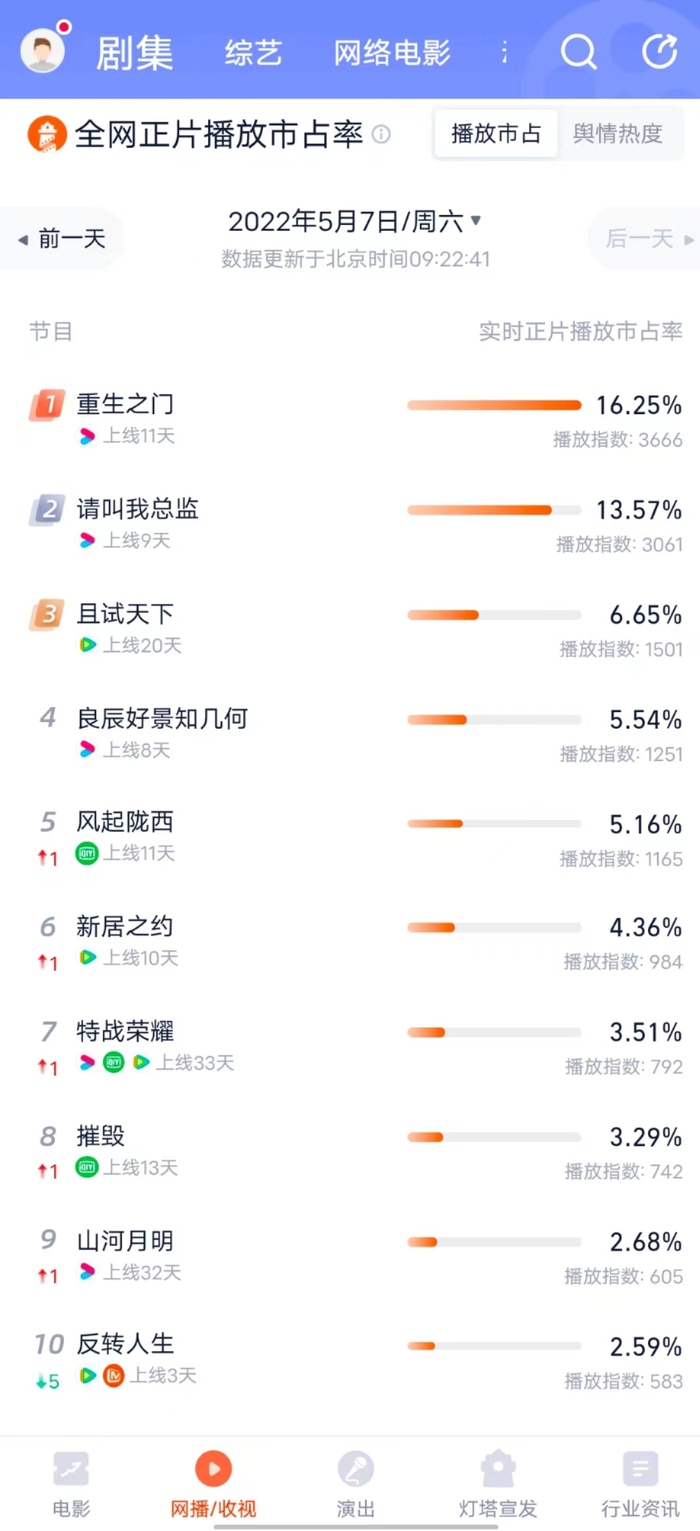This screenshot has width=700, height=1531.
Task: Tap 请叫我总监 market share bar
Action: point(493,510)
